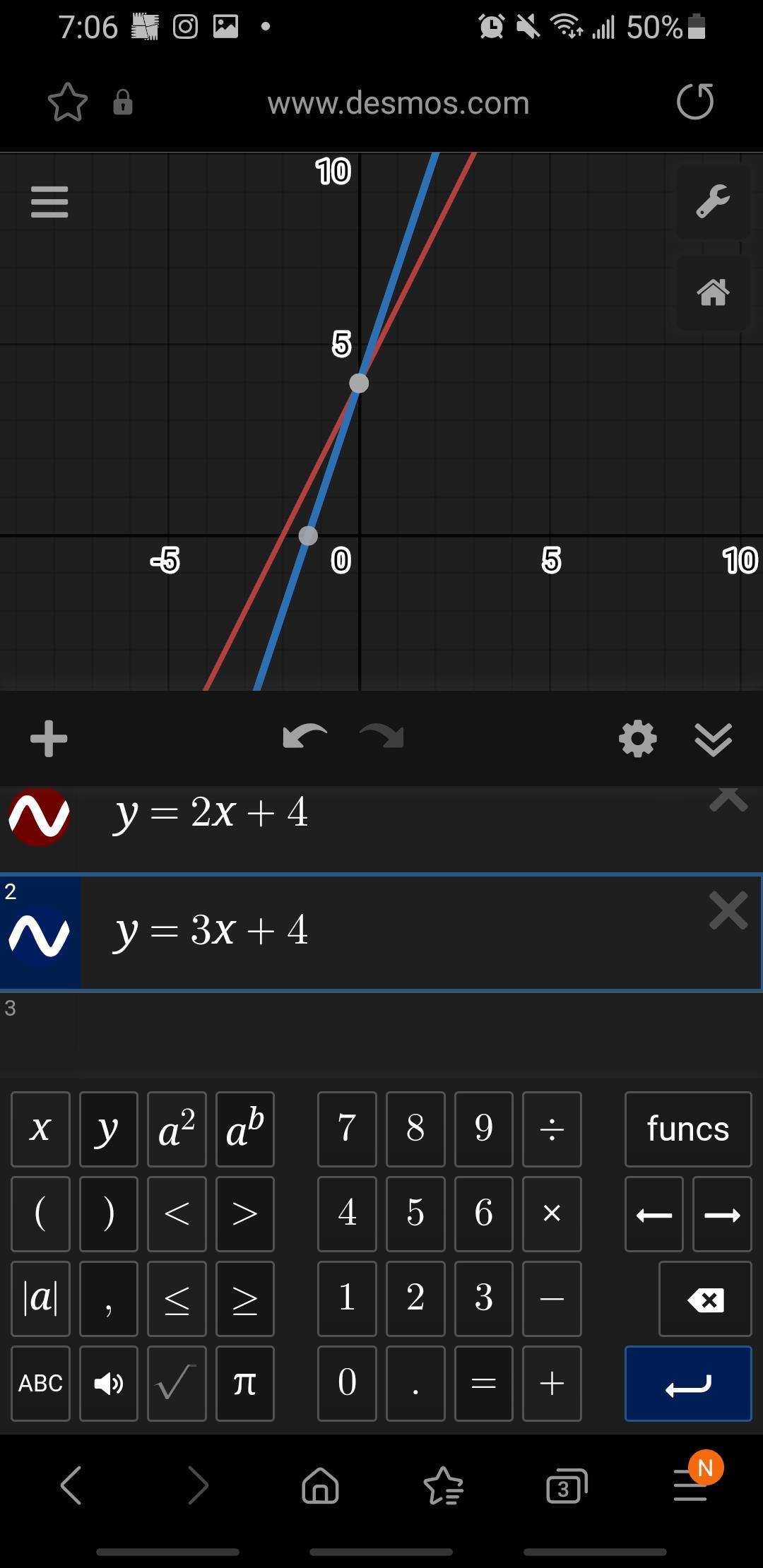Tap the backspace key
The width and height of the screenshot is (763, 1568).
point(705,1298)
